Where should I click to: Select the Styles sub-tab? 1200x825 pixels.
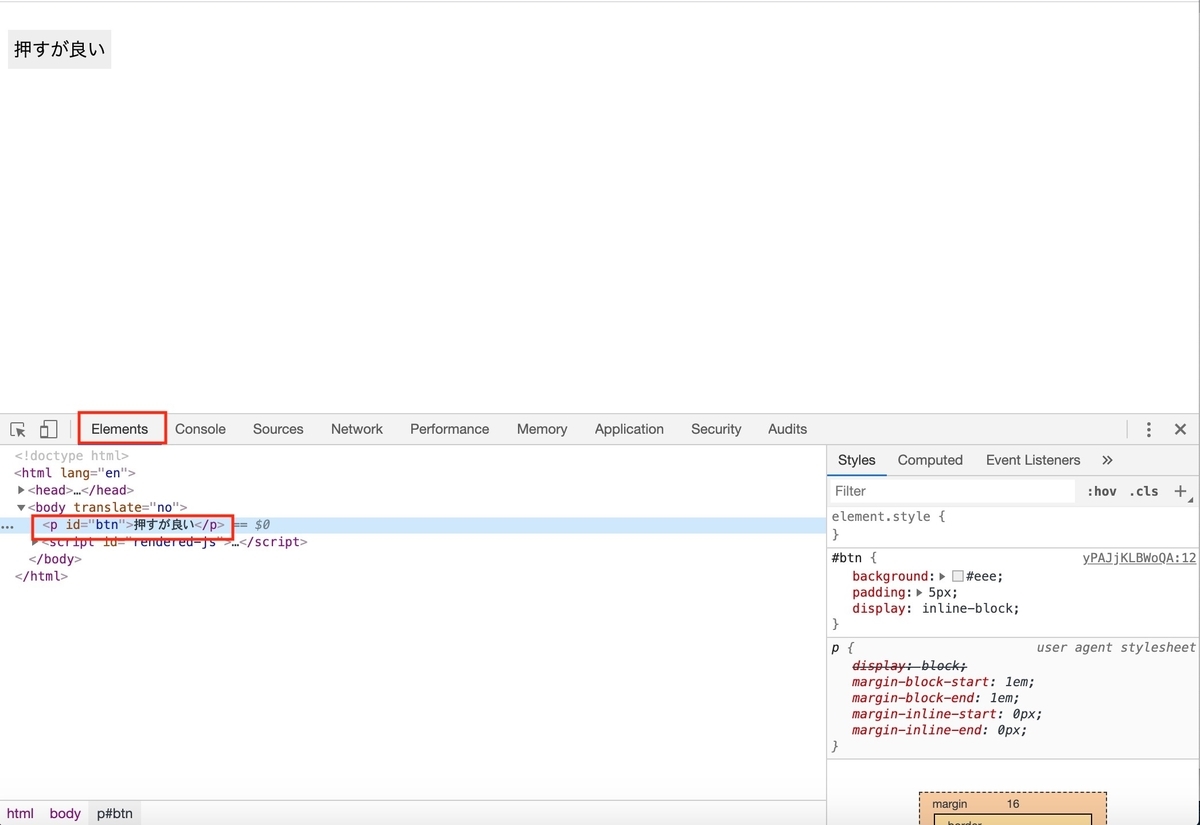coord(856,460)
